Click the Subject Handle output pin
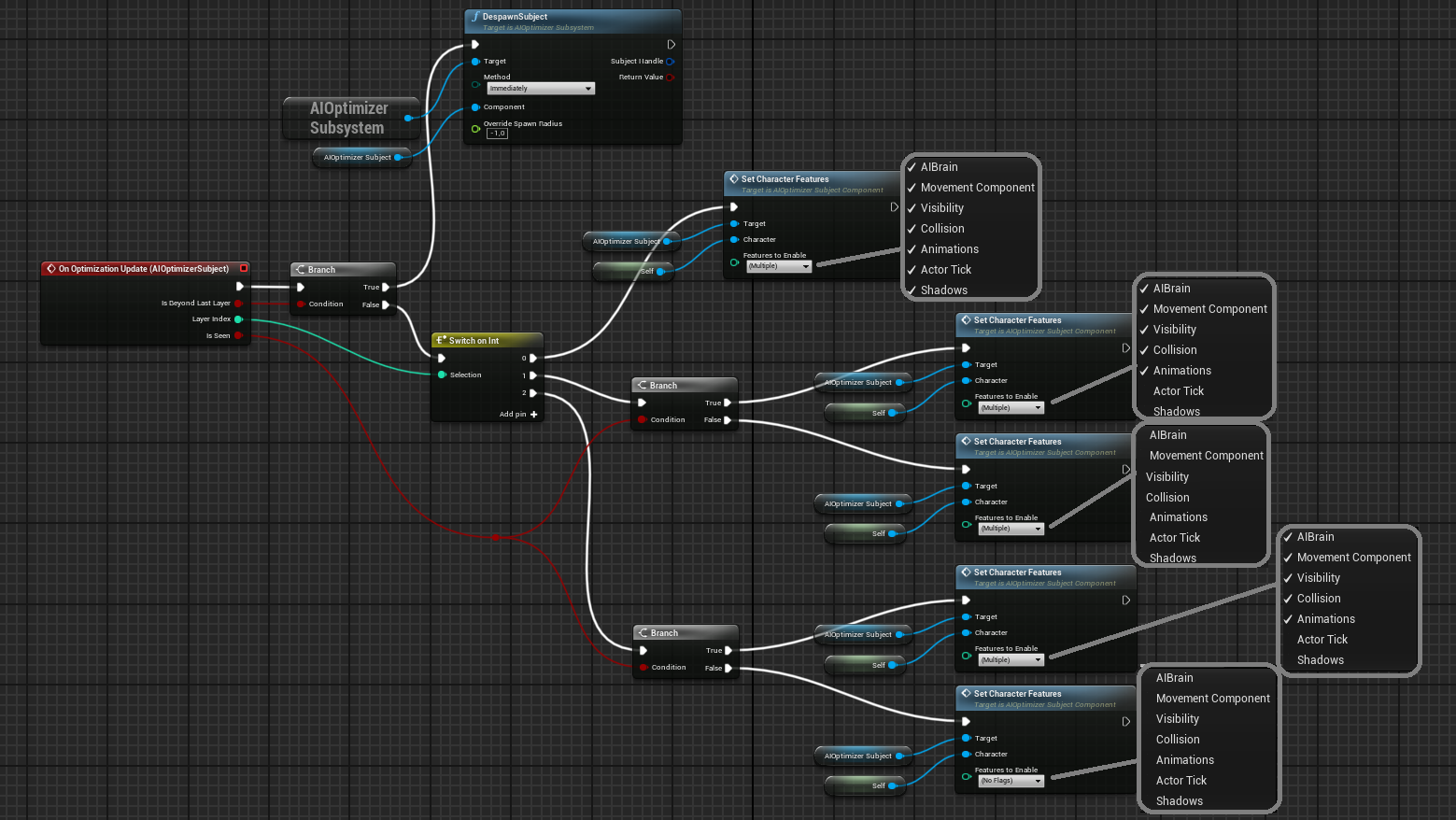 click(x=670, y=62)
